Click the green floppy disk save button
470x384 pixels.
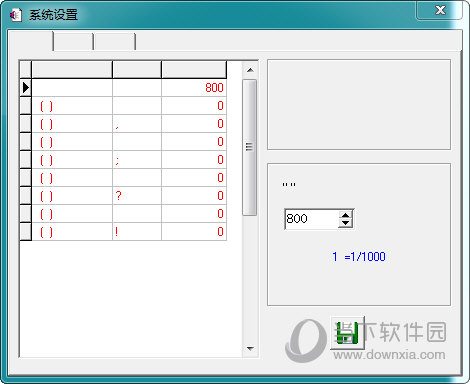point(347,333)
